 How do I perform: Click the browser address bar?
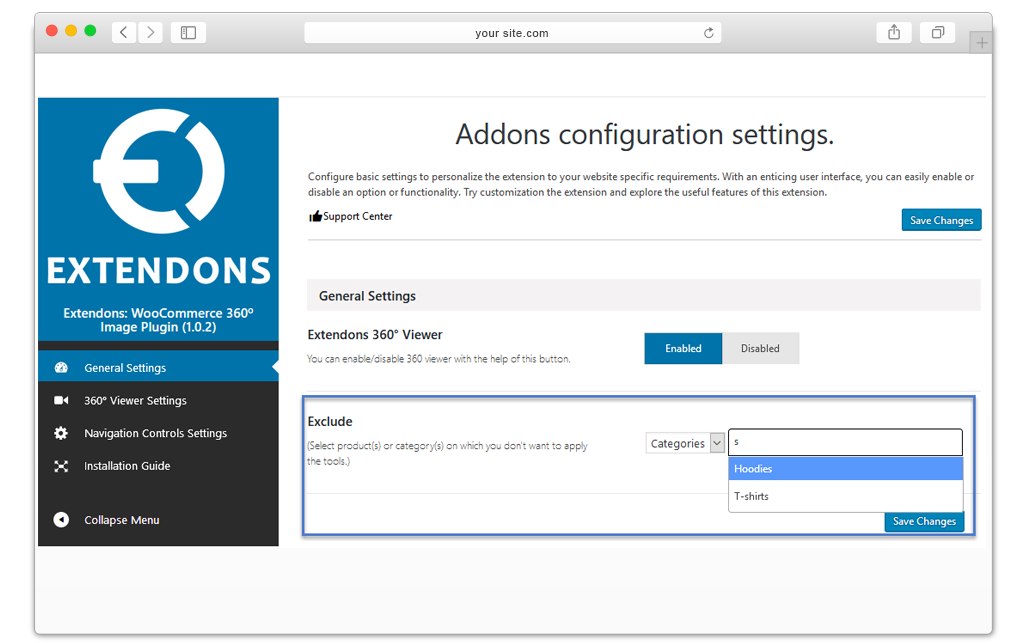(513, 33)
